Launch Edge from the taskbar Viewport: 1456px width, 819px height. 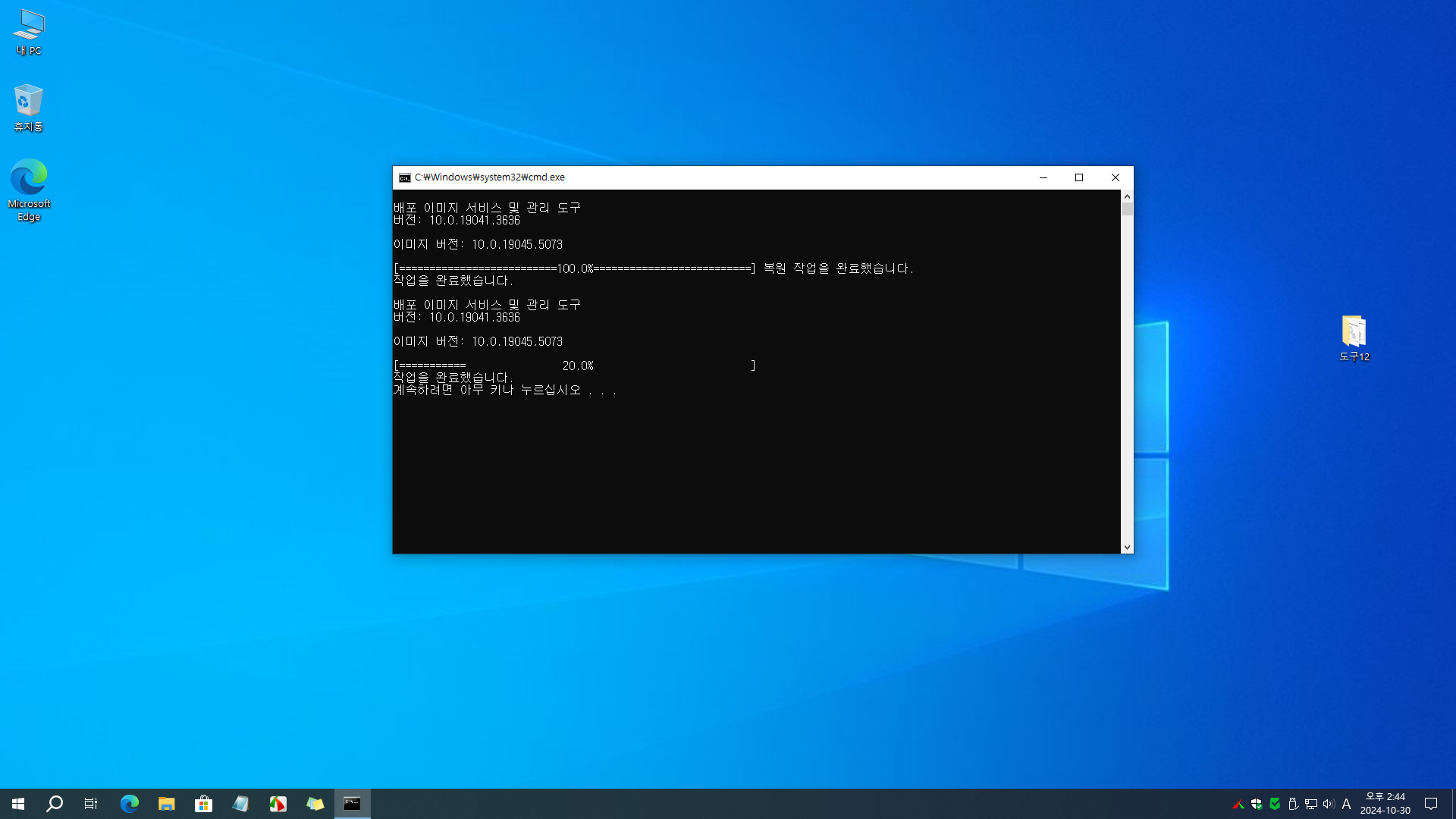coord(130,804)
